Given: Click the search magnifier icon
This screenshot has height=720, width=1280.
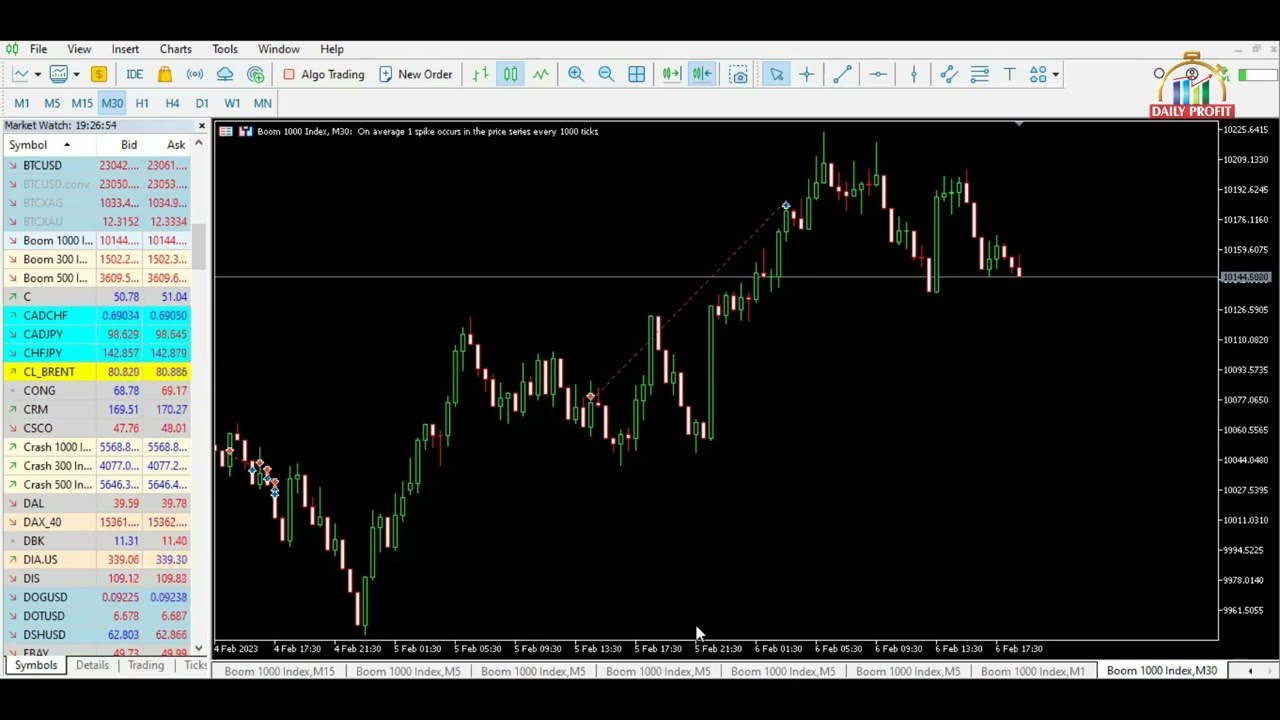Looking at the screenshot, I should tap(1159, 74).
